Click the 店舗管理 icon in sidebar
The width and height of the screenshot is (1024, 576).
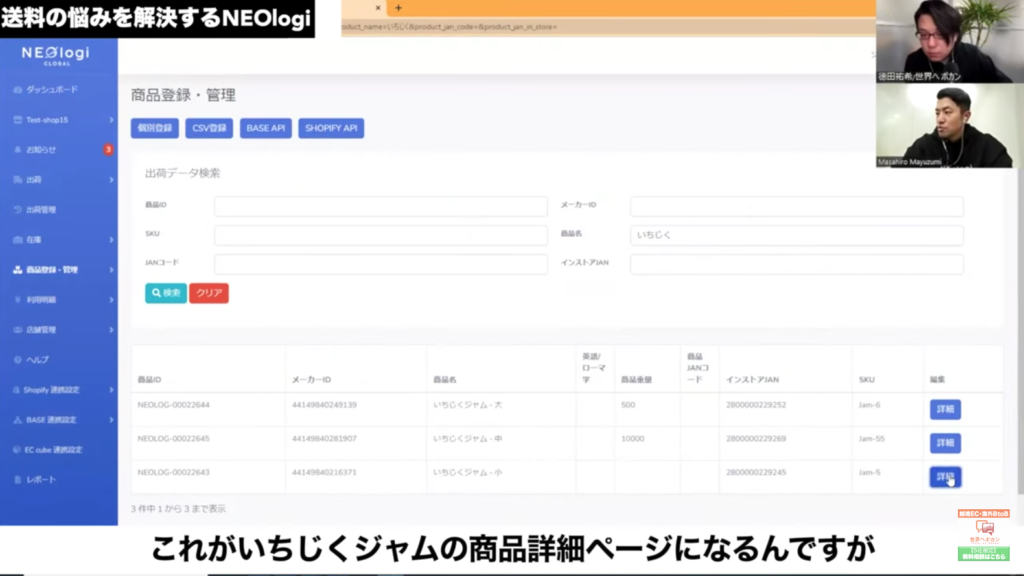(x=18, y=330)
